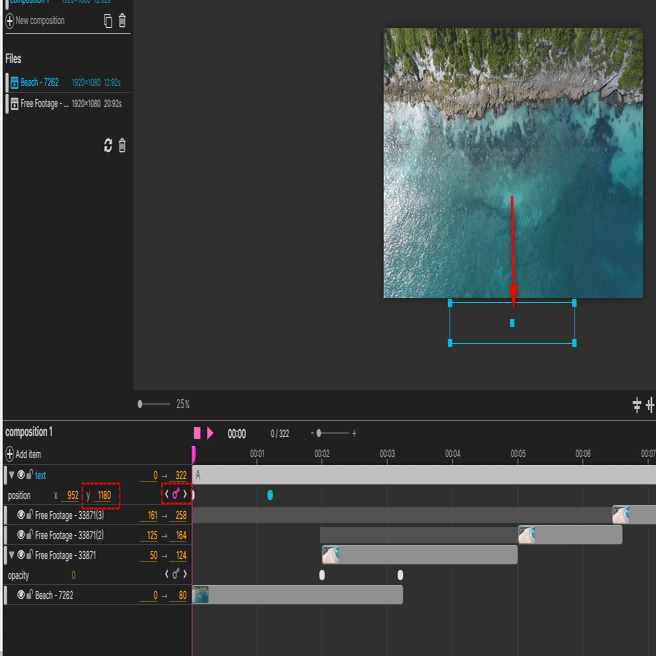
Task: Toggle visibility of the Beach - 7262 layer
Action: click(x=21, y=595)
